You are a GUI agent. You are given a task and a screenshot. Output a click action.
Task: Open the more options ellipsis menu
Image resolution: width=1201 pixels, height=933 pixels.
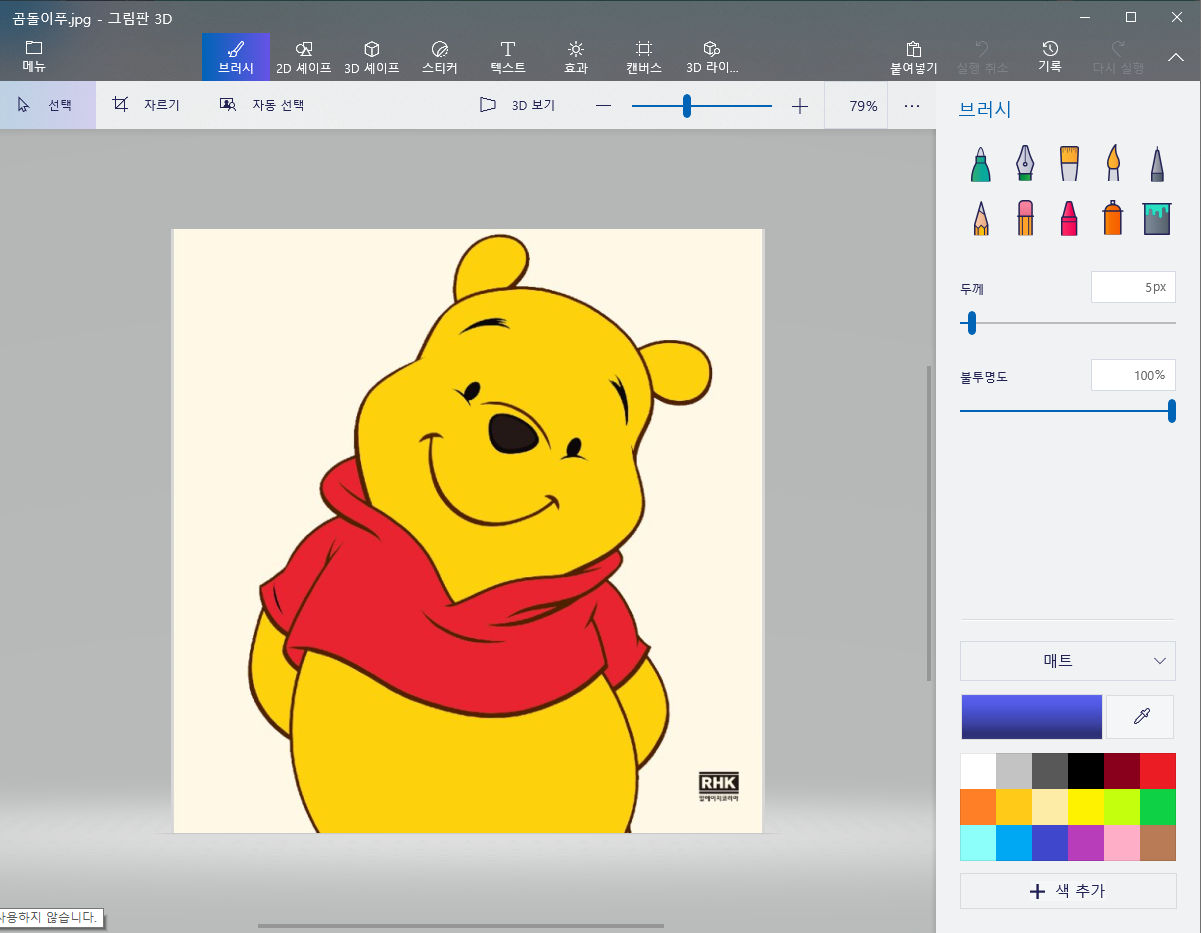point(912,105)
